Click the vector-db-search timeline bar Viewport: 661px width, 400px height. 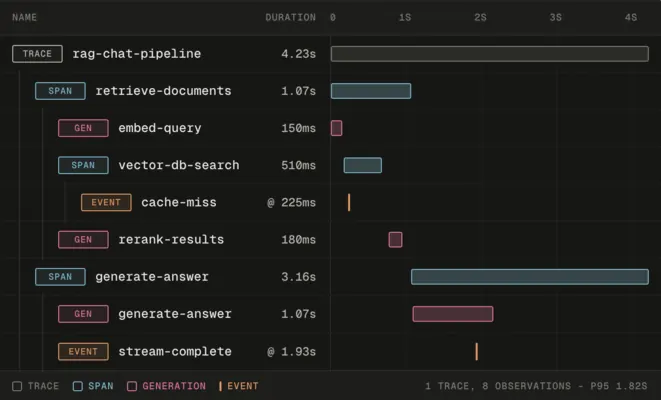click(363, 165)
